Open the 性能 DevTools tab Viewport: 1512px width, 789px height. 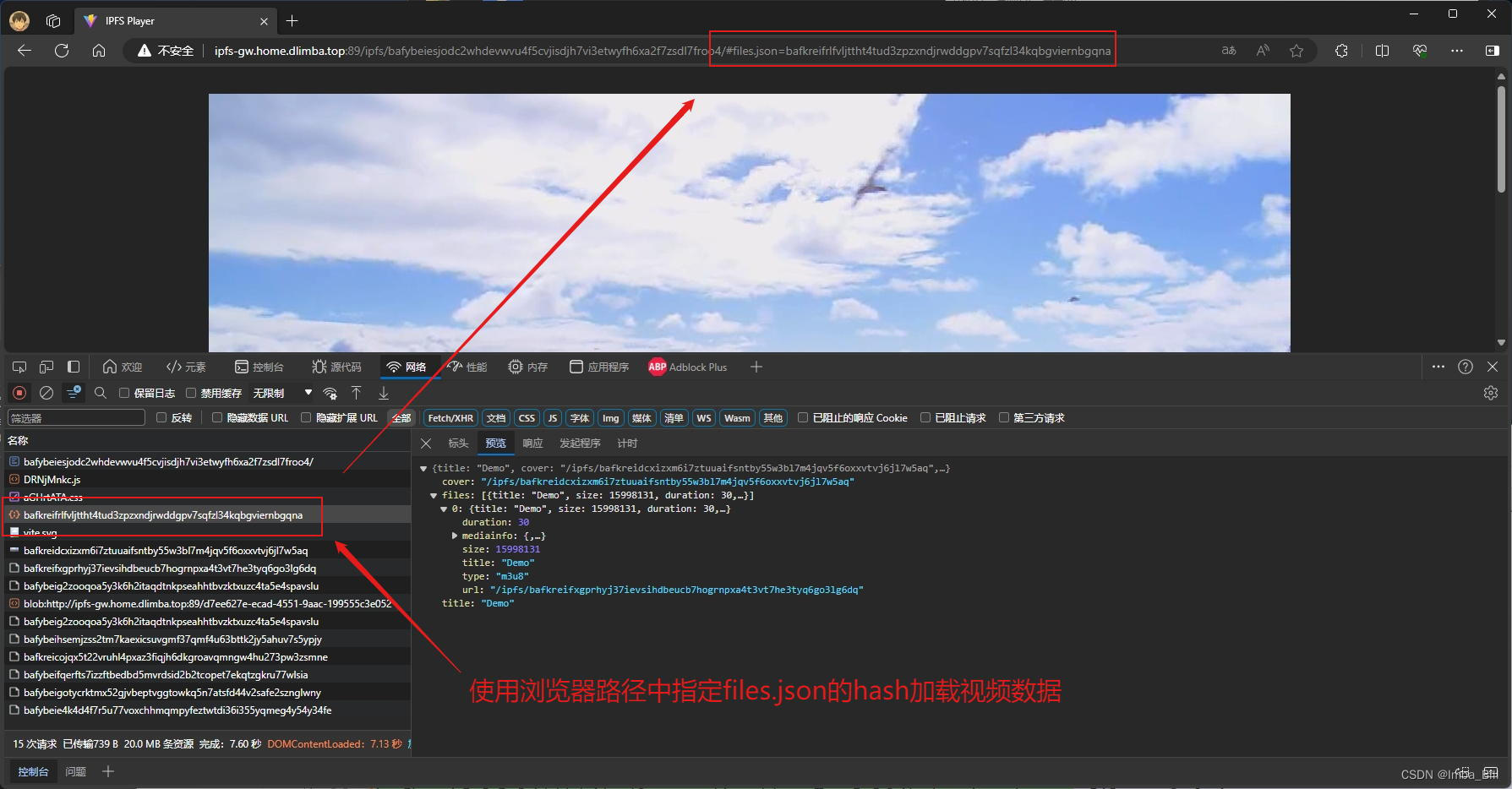(x=467, y=367)
